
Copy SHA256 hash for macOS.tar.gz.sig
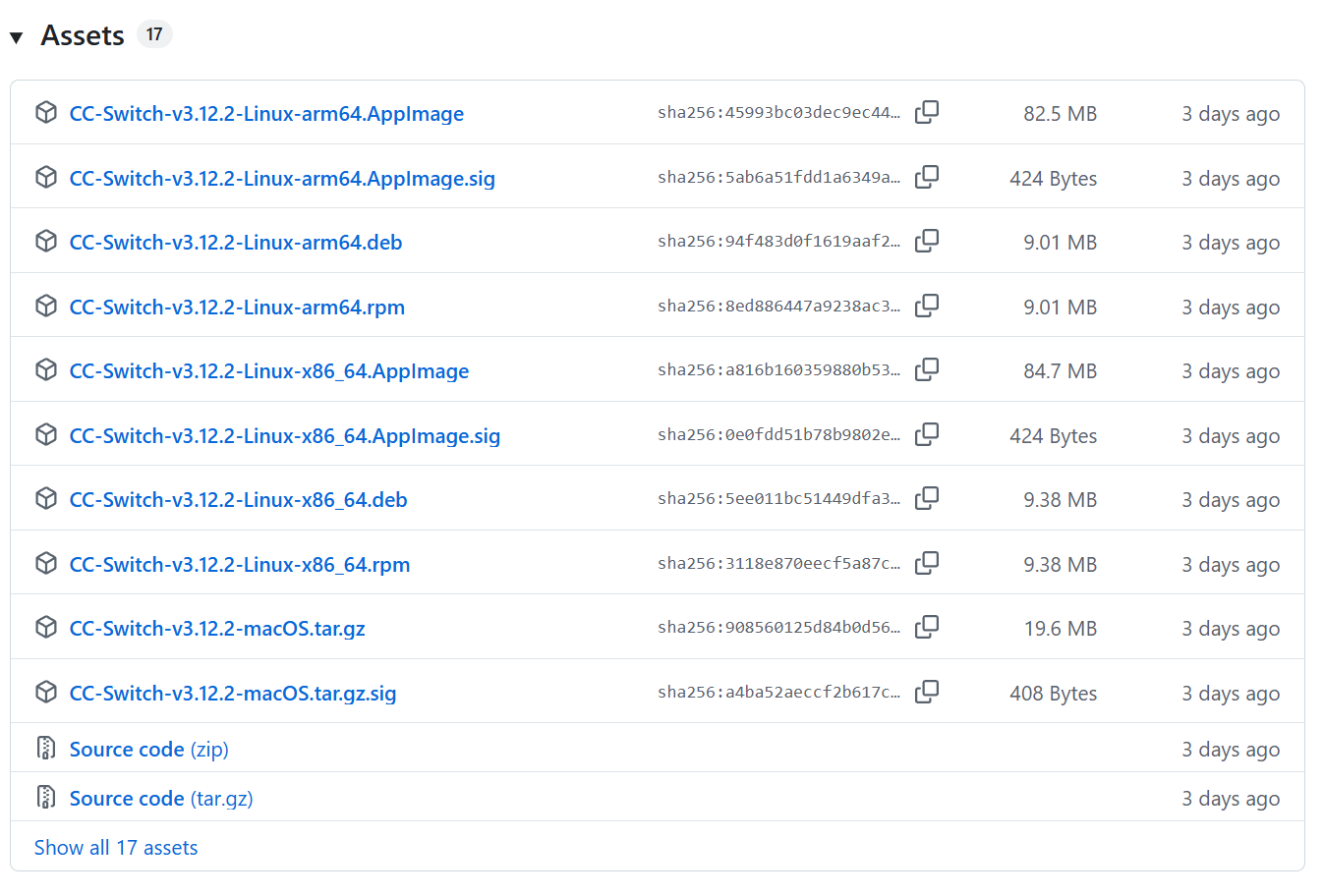[x=926, y=693]
